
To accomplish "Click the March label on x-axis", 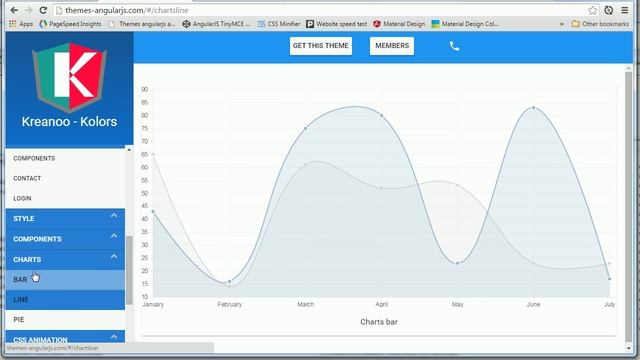I will pyautogui.click(x=305, y=304).
